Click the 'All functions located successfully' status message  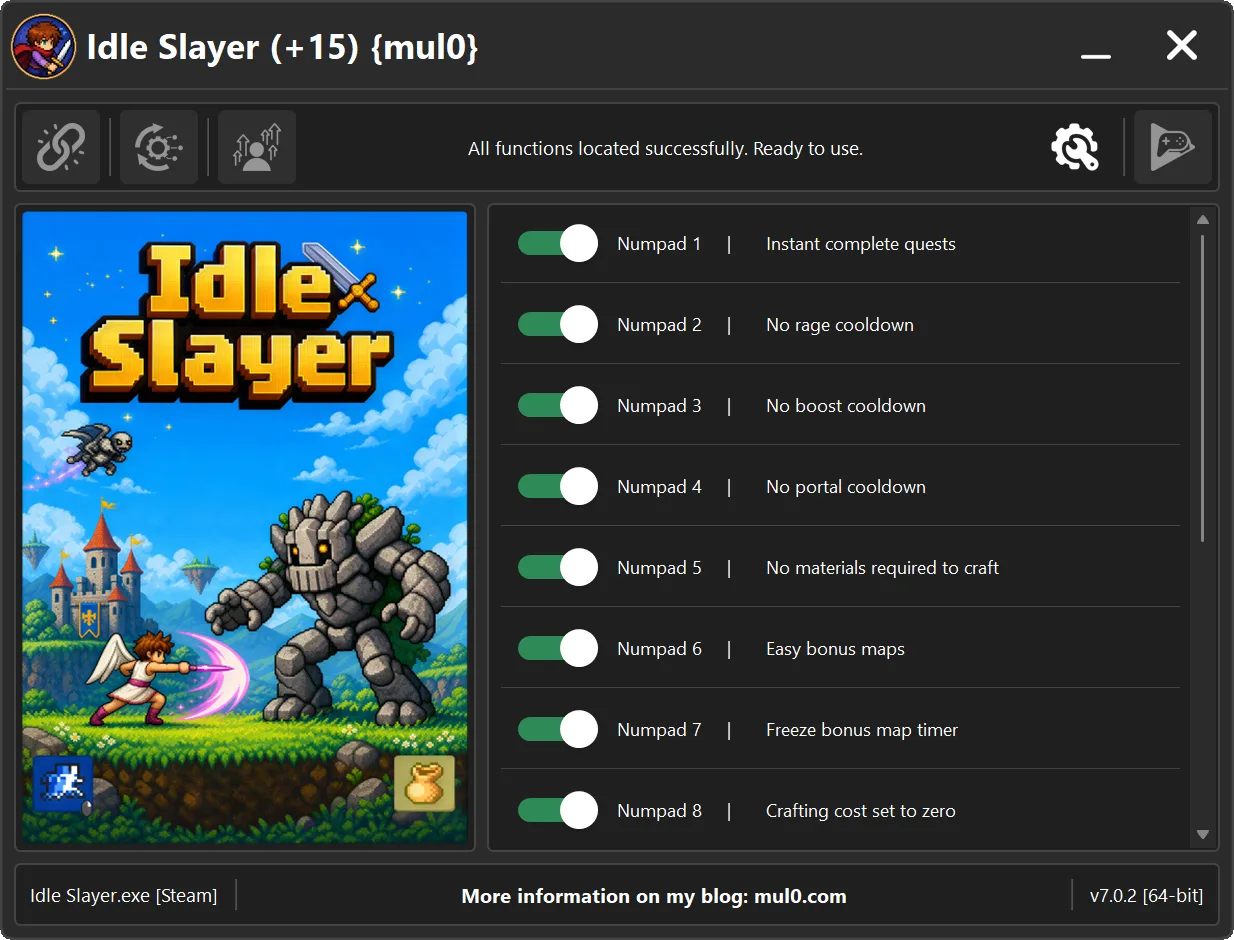click(x=665, y=149)
